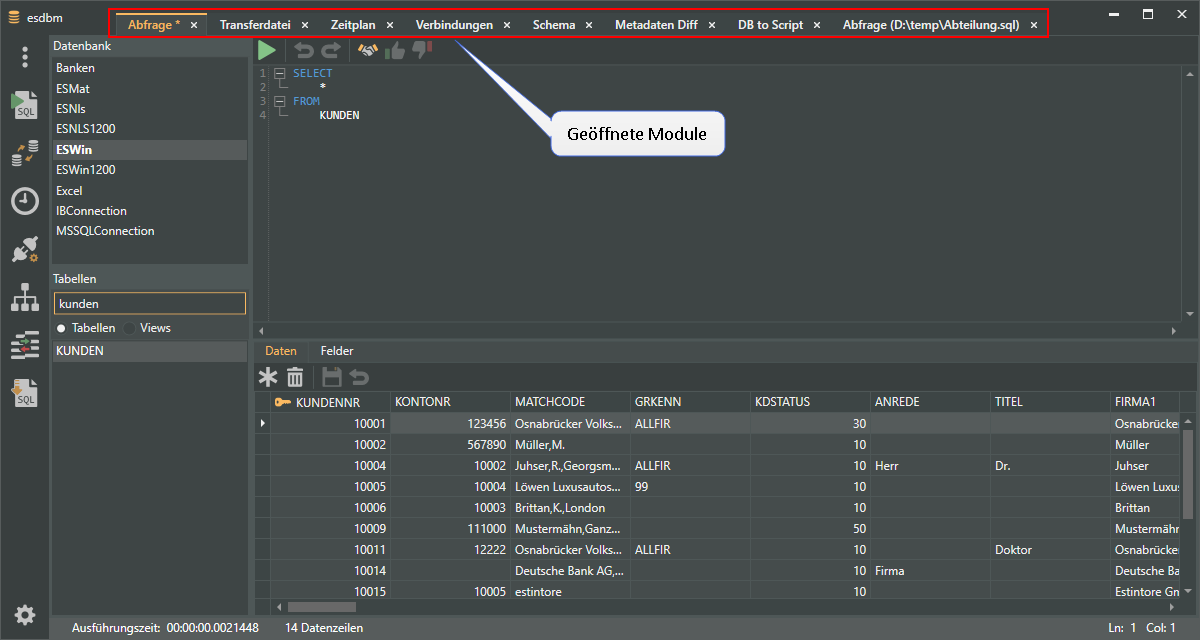Select the Banken database
The height and width of the screenshot is (640, 1200).
click(150, 68)
